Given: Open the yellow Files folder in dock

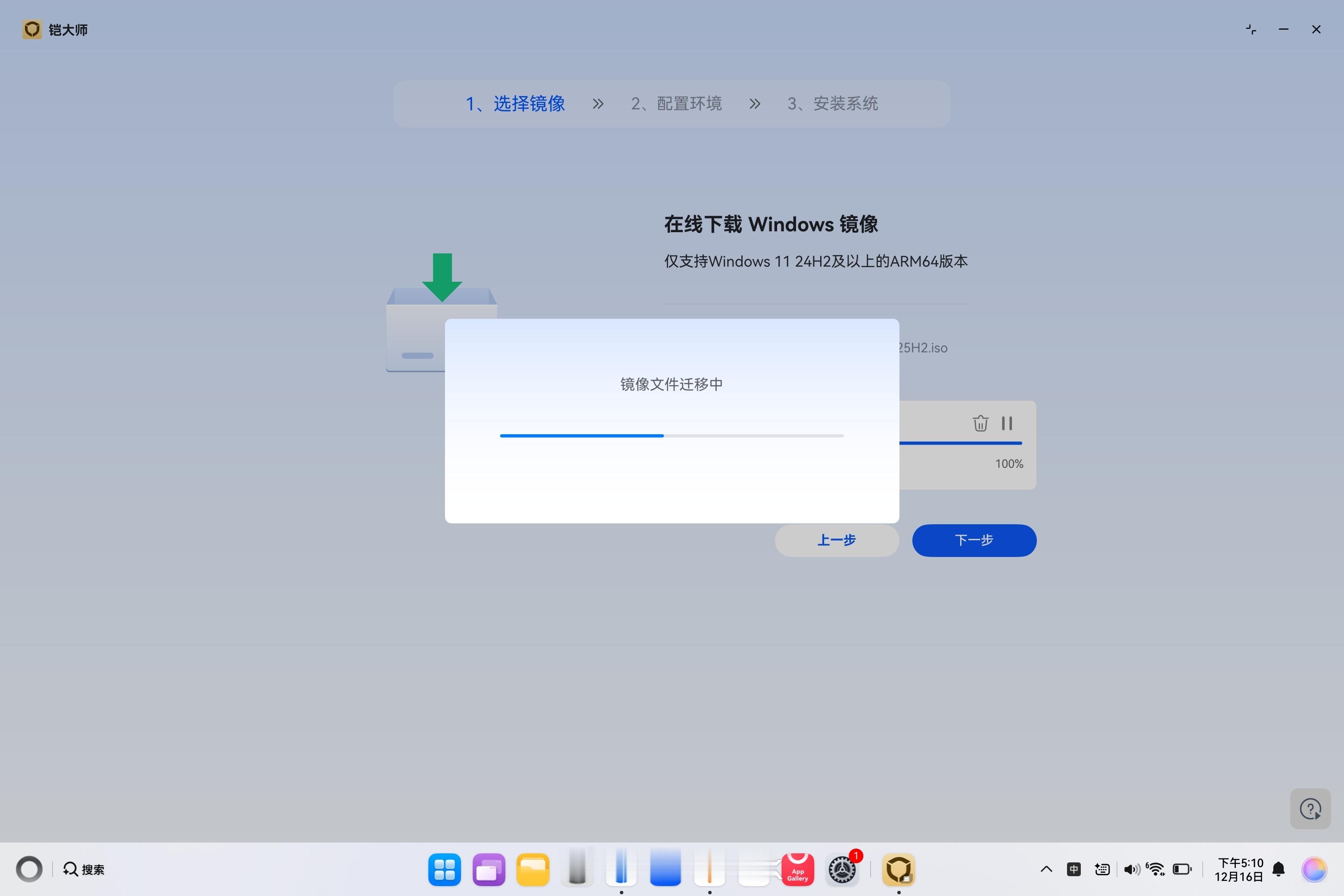Looking at the screenshot, I should click(532, 870).
